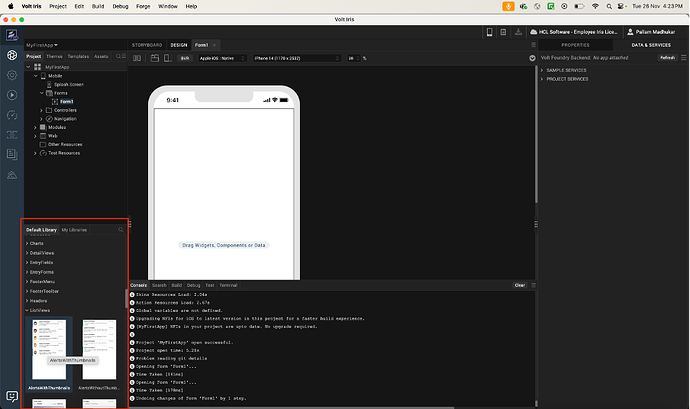Click the play/run icon in left sidebar
The width and height of the screenshot is (690, 409).
12,95
